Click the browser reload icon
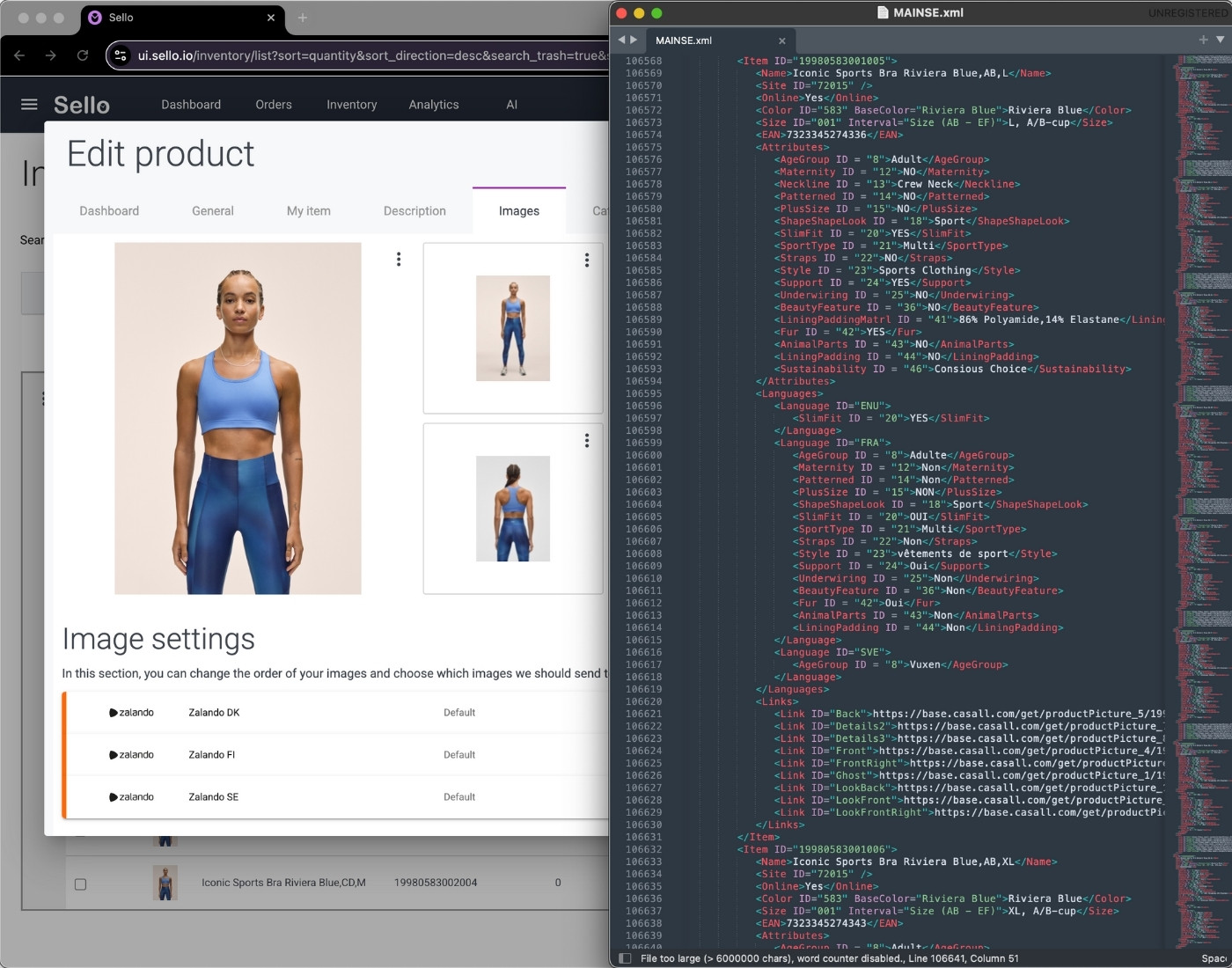This screenshot has width=1232, height=968. click(x=83, y=55)
